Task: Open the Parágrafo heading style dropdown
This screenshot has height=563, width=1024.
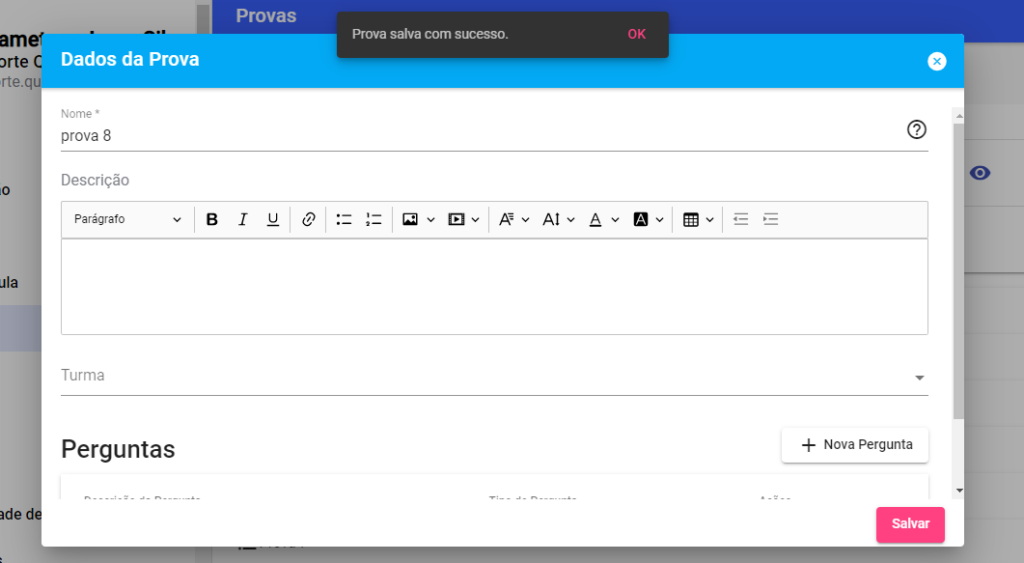Action: pyautogui.click(x=127, y=219)
